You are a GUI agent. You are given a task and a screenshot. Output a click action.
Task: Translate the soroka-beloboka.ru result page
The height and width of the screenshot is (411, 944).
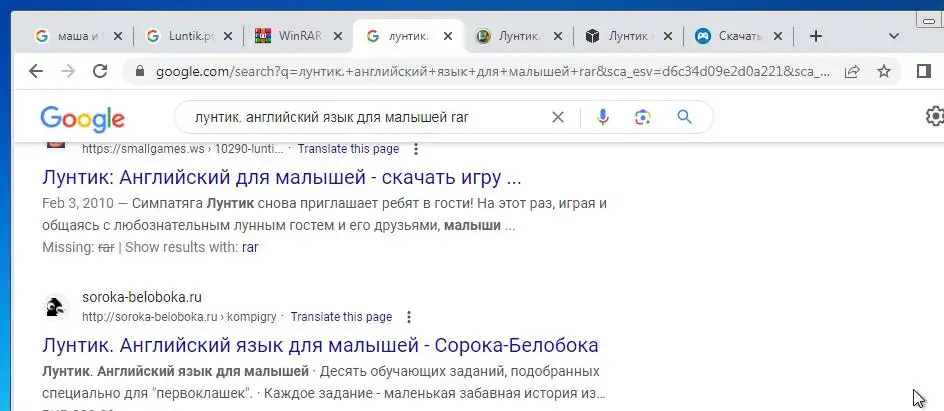(341, 317)
